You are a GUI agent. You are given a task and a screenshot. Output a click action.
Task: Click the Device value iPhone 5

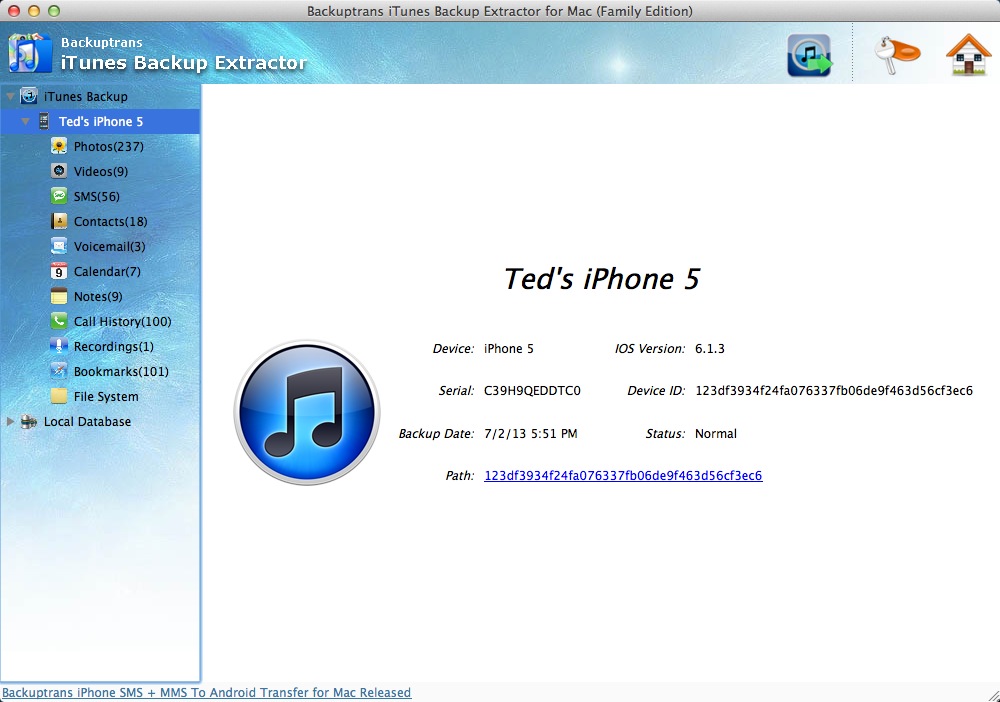coord(508,349)
